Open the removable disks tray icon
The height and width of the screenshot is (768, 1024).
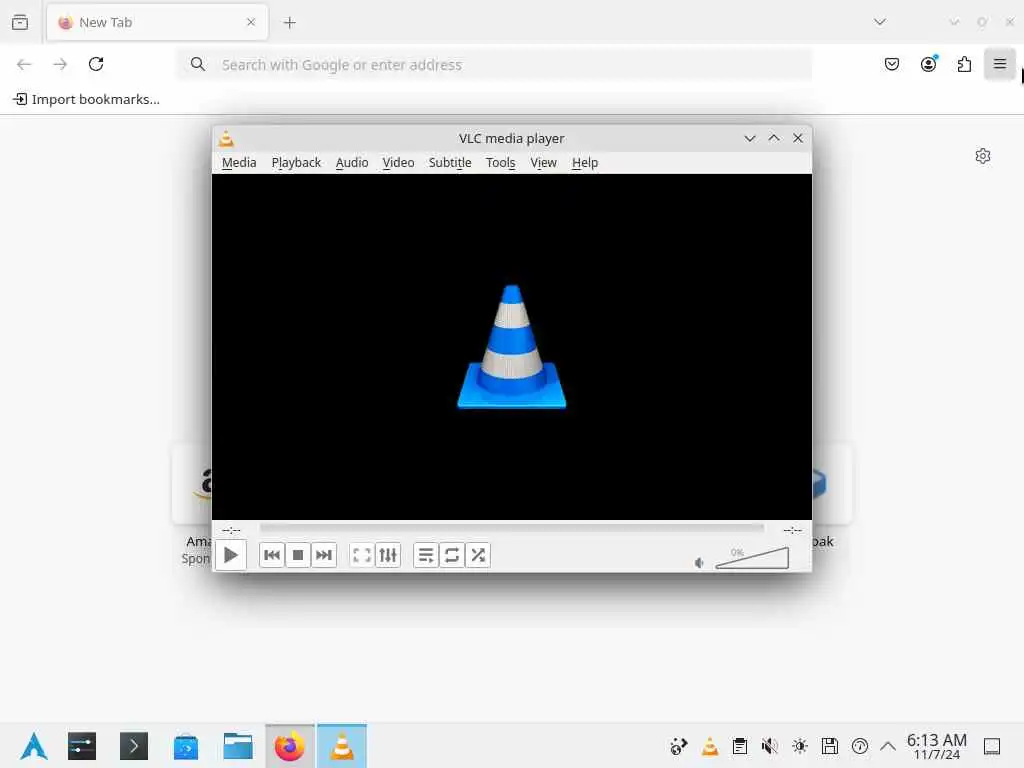[830, 746]
